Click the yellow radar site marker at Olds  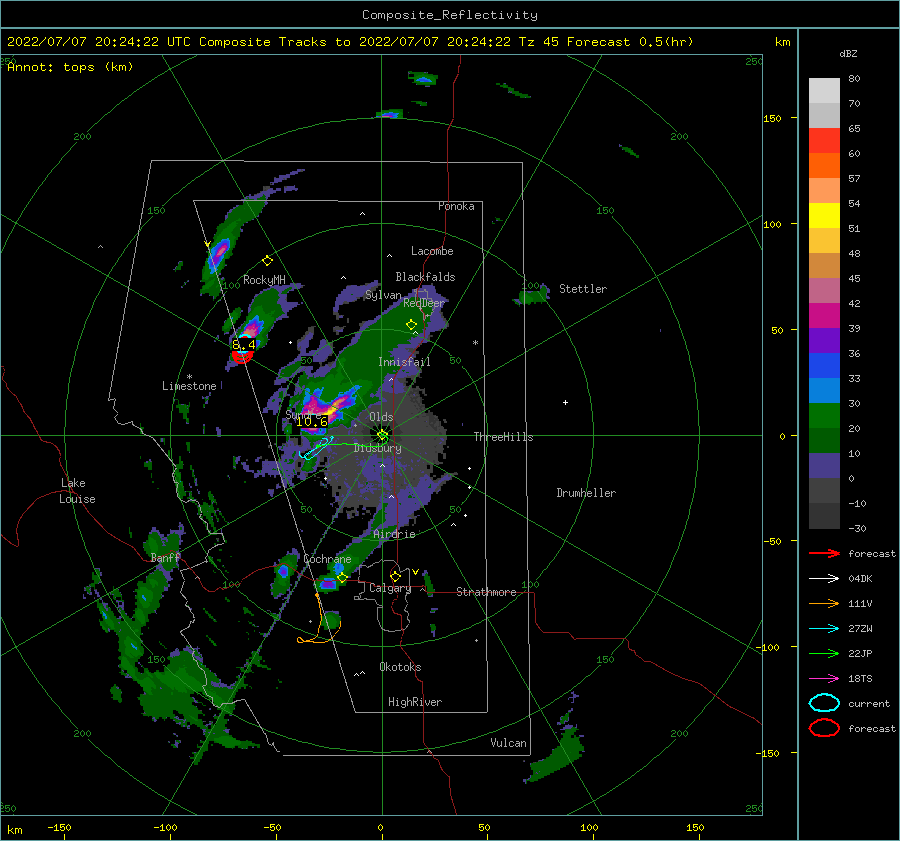tap(382, 436)
